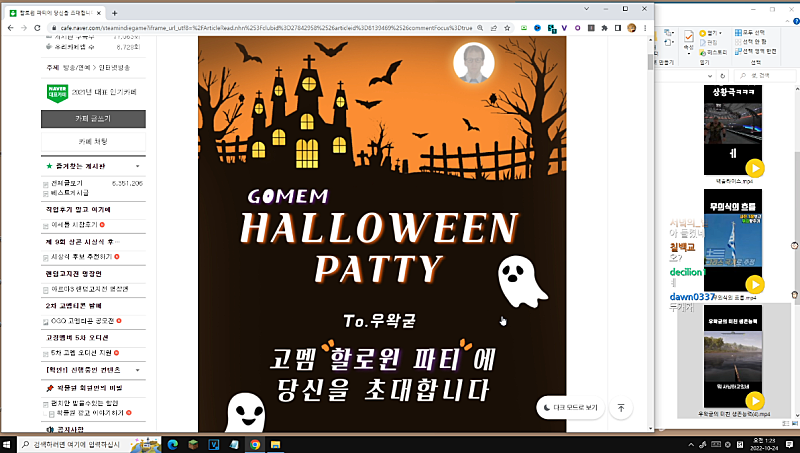The image size is (800, 453).
Task: Toggle dark mode view (다크 모드로 보기)
Action: coord(569,407)
